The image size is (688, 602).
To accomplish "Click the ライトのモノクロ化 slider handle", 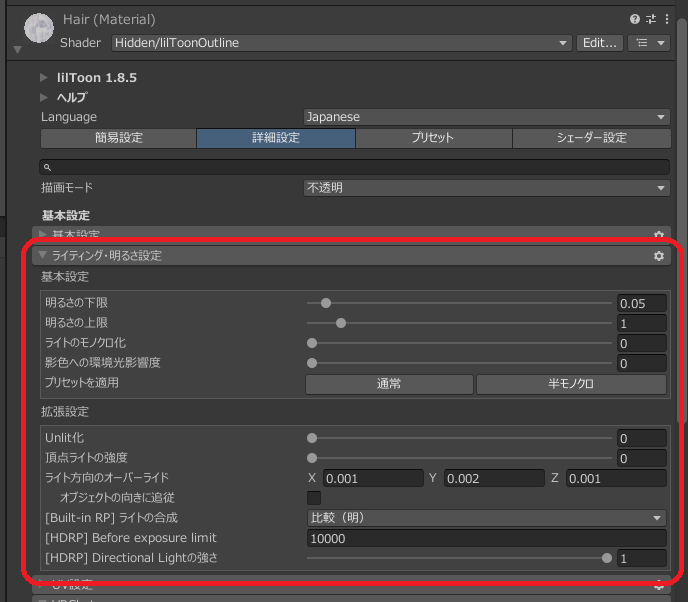I will coord(312,343).
